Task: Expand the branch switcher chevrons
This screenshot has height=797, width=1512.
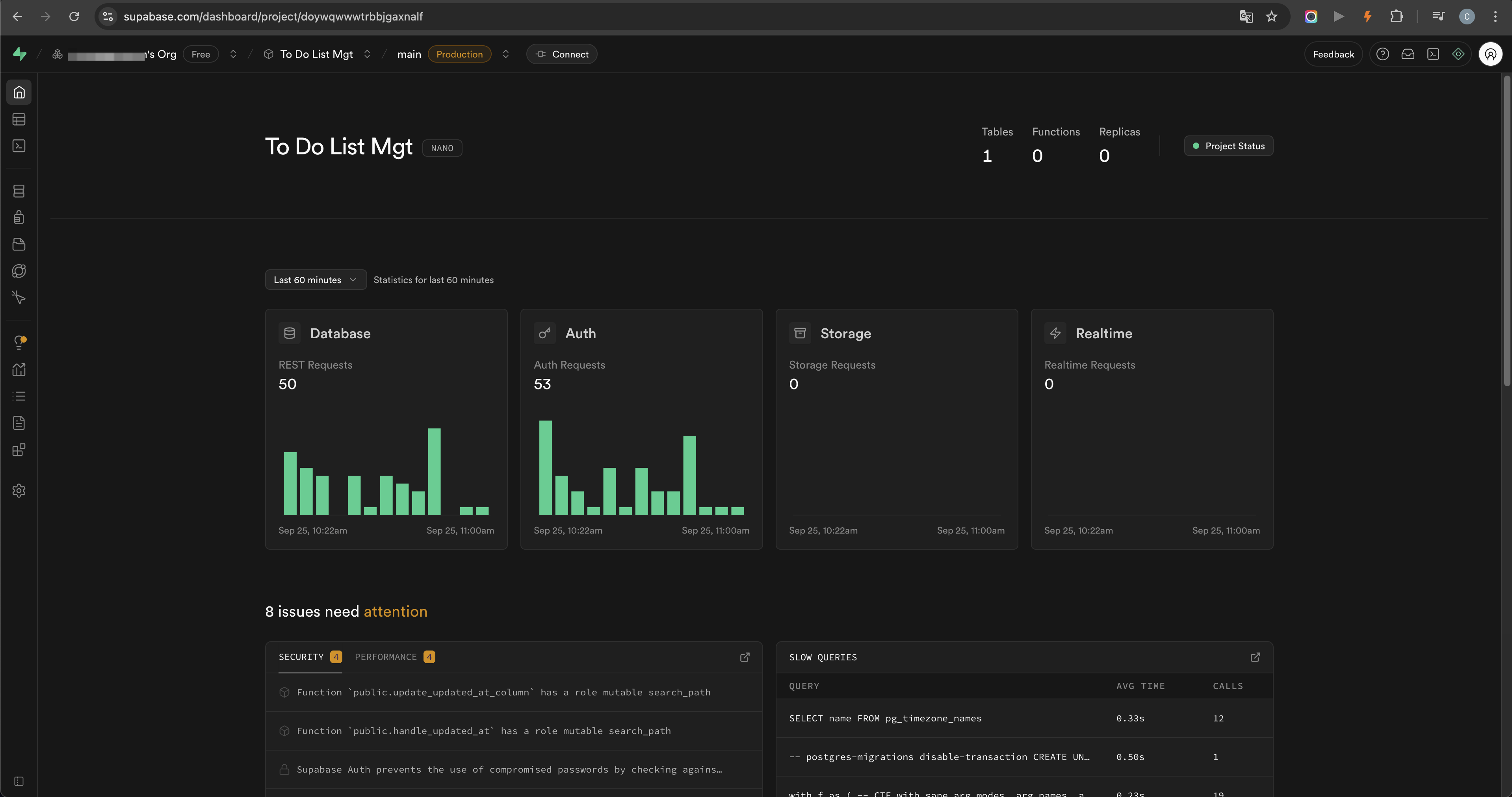Action: [x=505, y=54]
